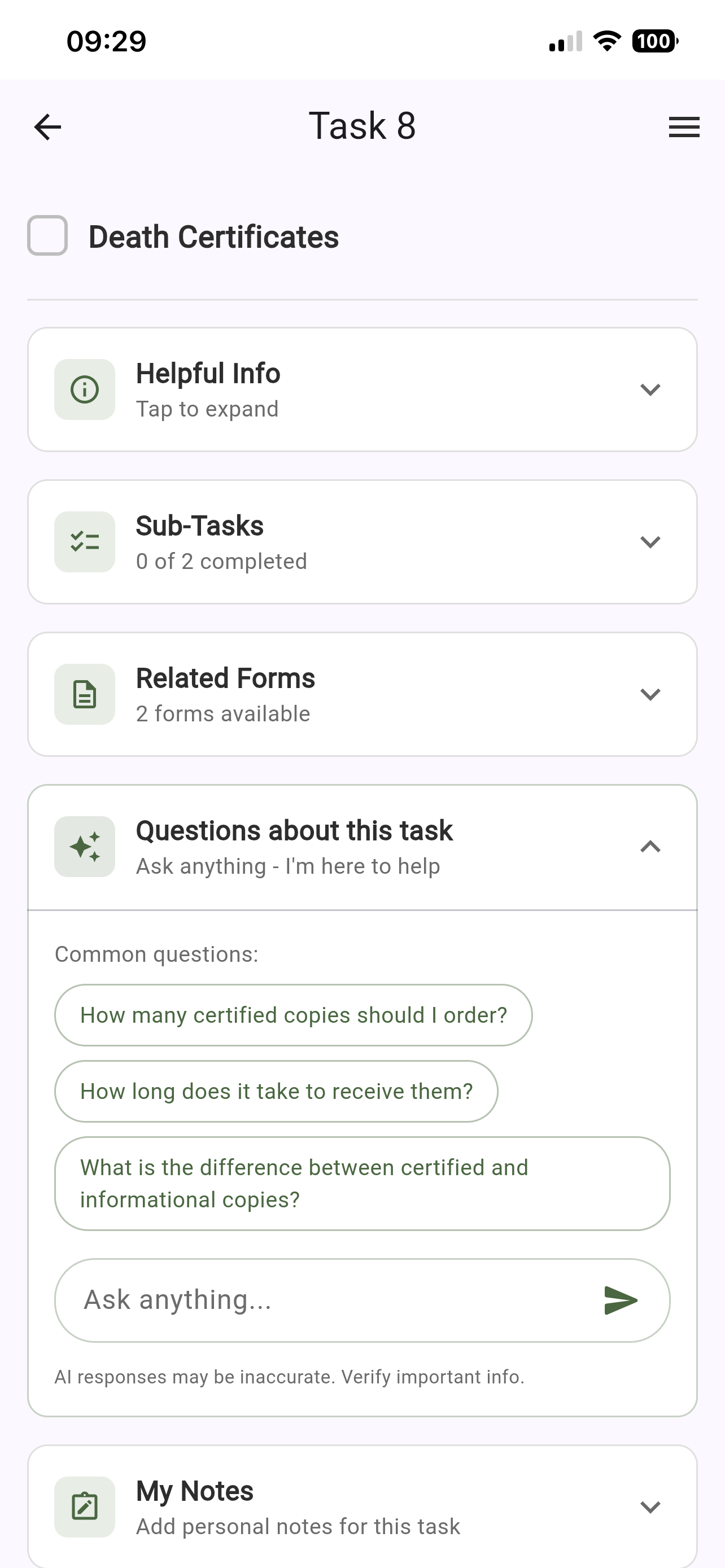725x1568 pixels.
Task: Click the Related Forms document icon
Action: [x=84, y=694]
